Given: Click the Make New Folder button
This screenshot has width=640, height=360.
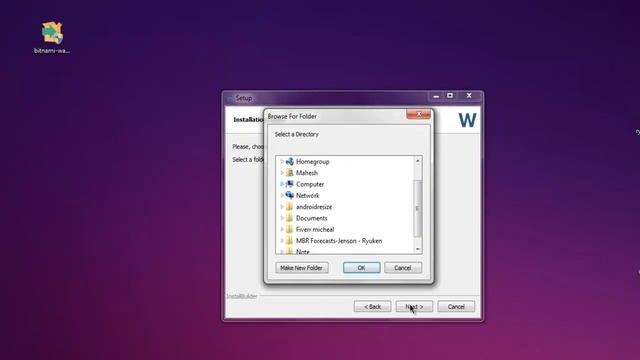Looking at the screenshot, I should pos(302,268).
